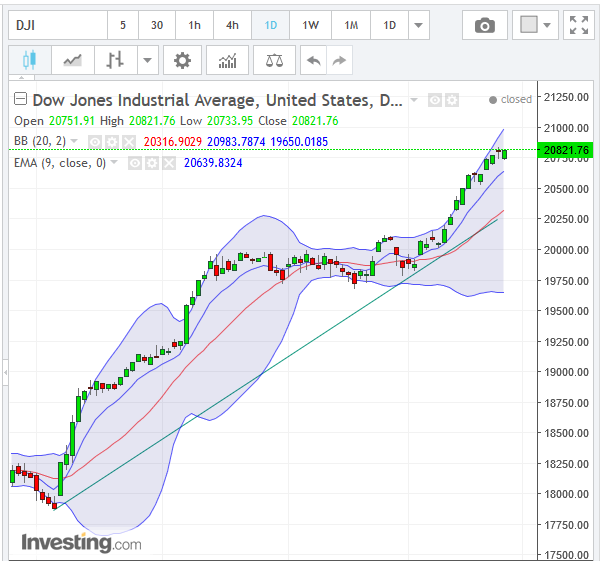Select the 4h interval
The height and width of the screenshot is (561, 603).
pos(232,25)
